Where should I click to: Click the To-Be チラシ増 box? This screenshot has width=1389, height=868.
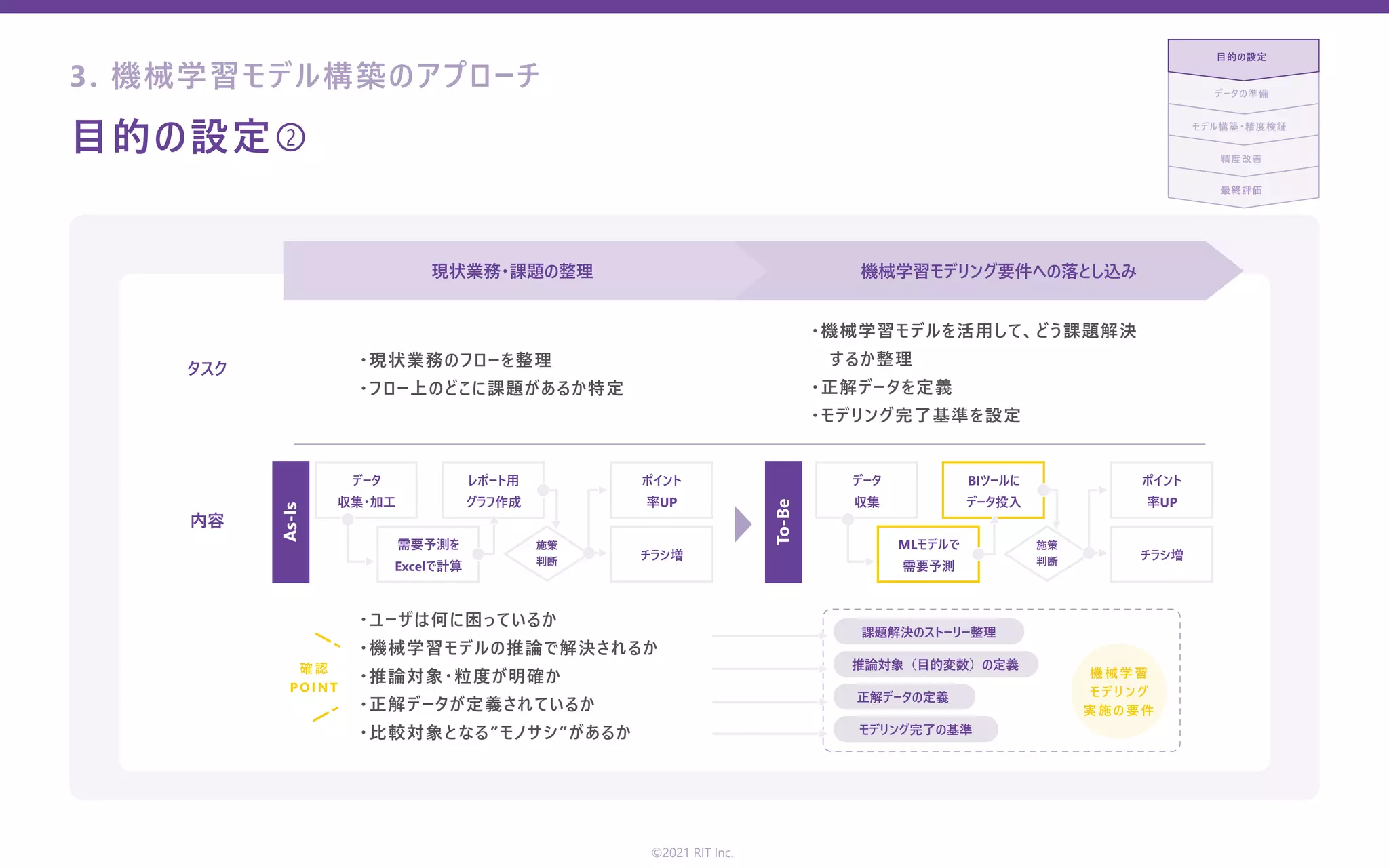pos(1162,555)
